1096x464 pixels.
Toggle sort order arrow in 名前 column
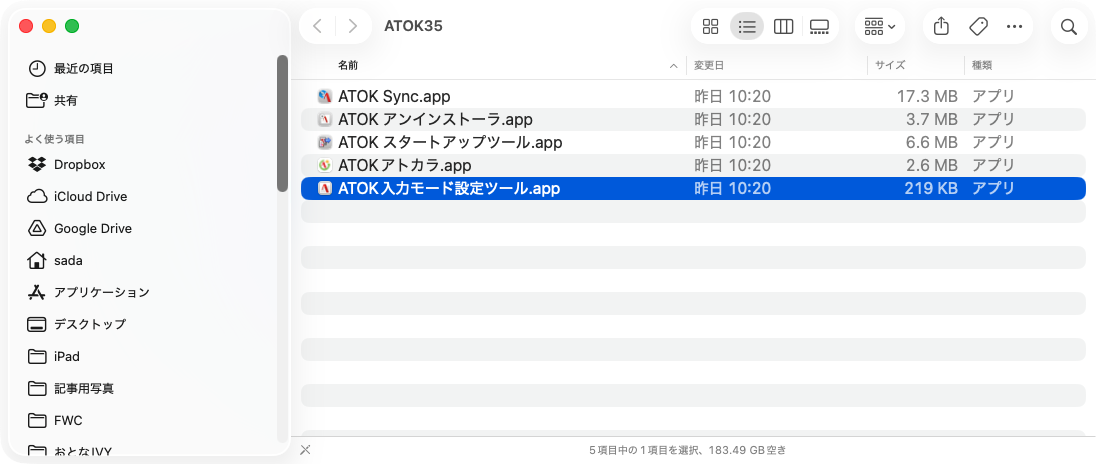(674, 66)
